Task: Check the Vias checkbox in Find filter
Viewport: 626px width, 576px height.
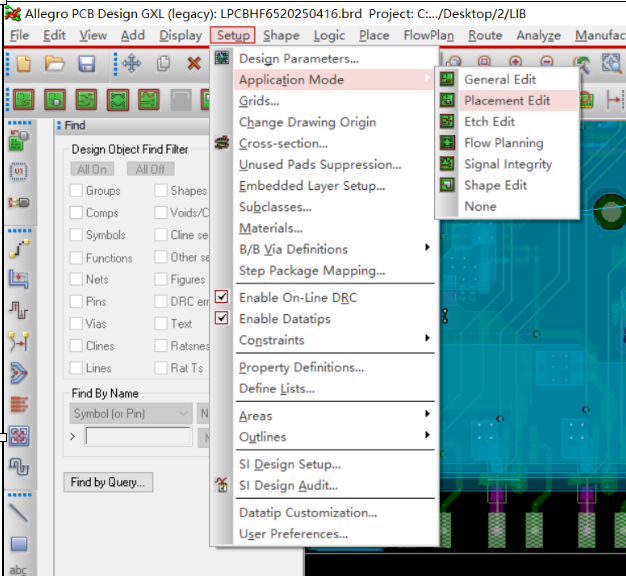Action: coord(76,323)
